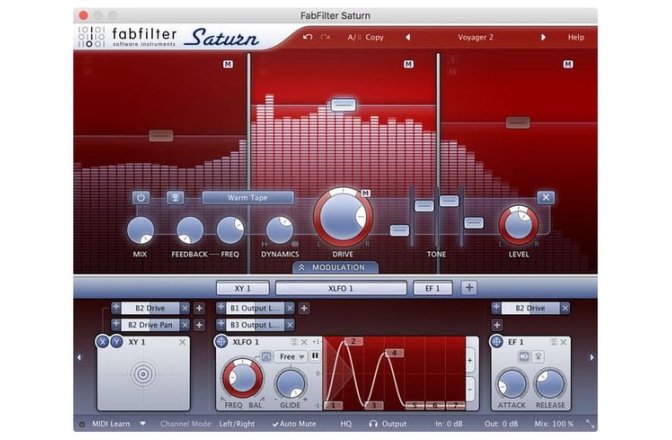The image size is (672, 440).
Task: Remove the B1 Output L... modulation slot
Action: [x=290, y=308]
